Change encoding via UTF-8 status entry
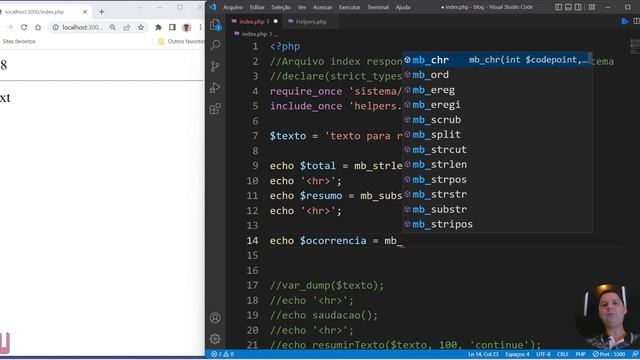 [x=543, y=354]
